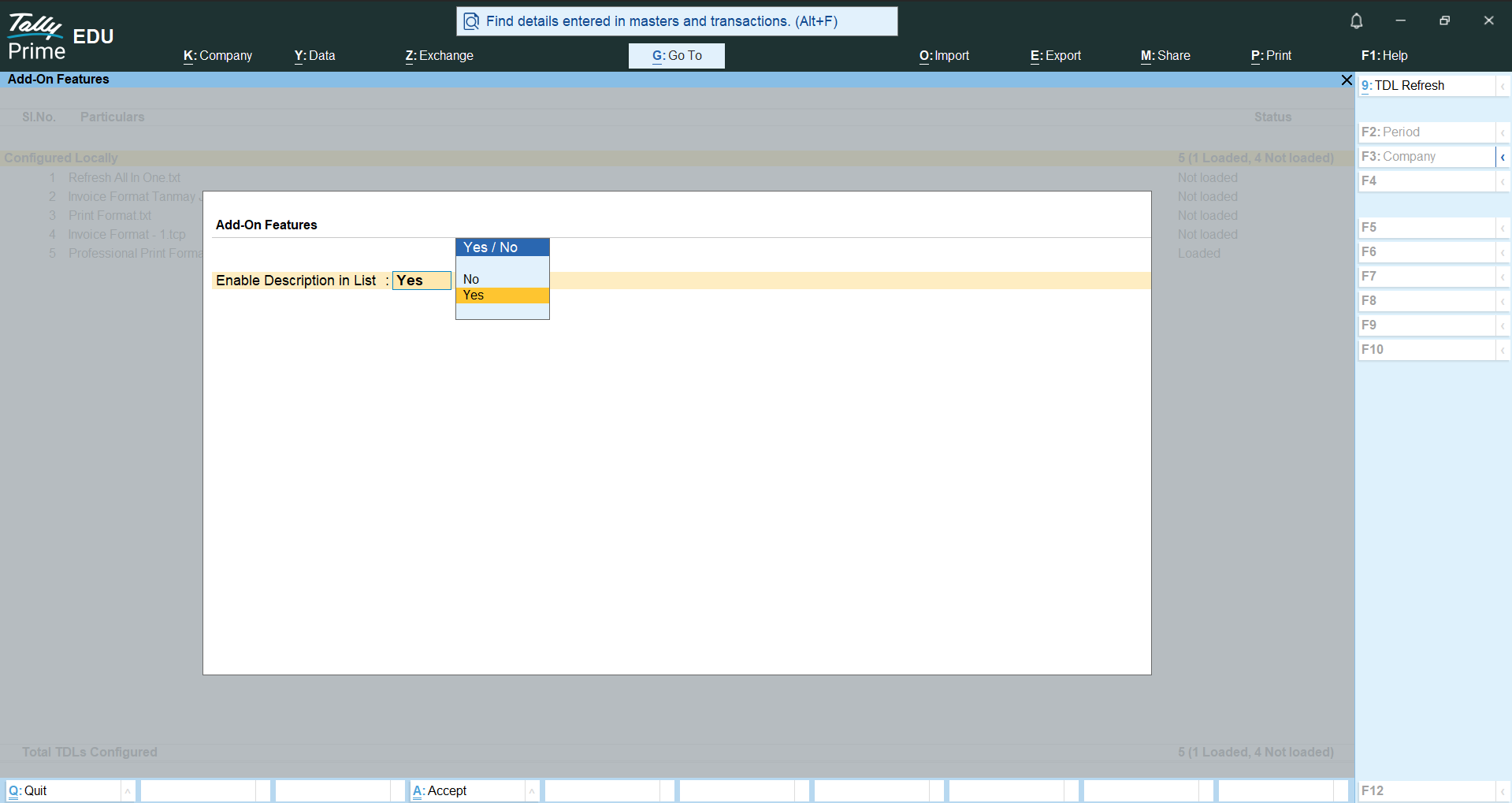The height and width of the screenshot is (803, 1512).
Task: Click the TDL Refresh button
Action: (x=1426, y=86)
